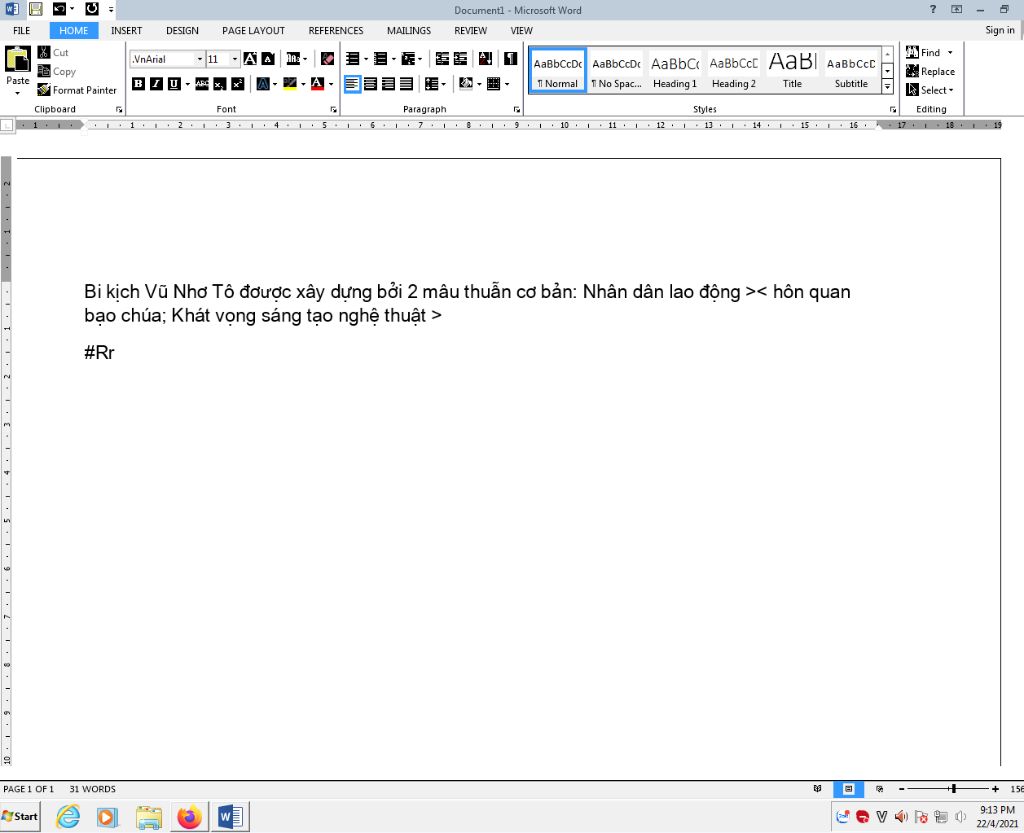The width and height of the screenshot is (1024, 833).
Task: Click the Replace icon in Editing
Action: (x=912, y=71)
